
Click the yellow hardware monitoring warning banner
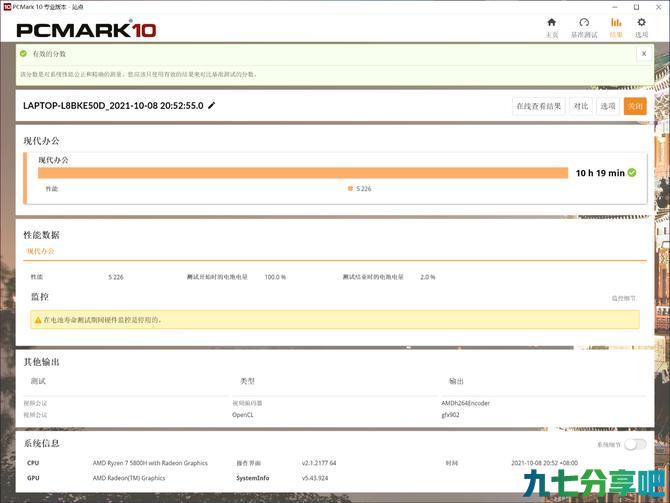pyautogui.click(x=335, y=320)
